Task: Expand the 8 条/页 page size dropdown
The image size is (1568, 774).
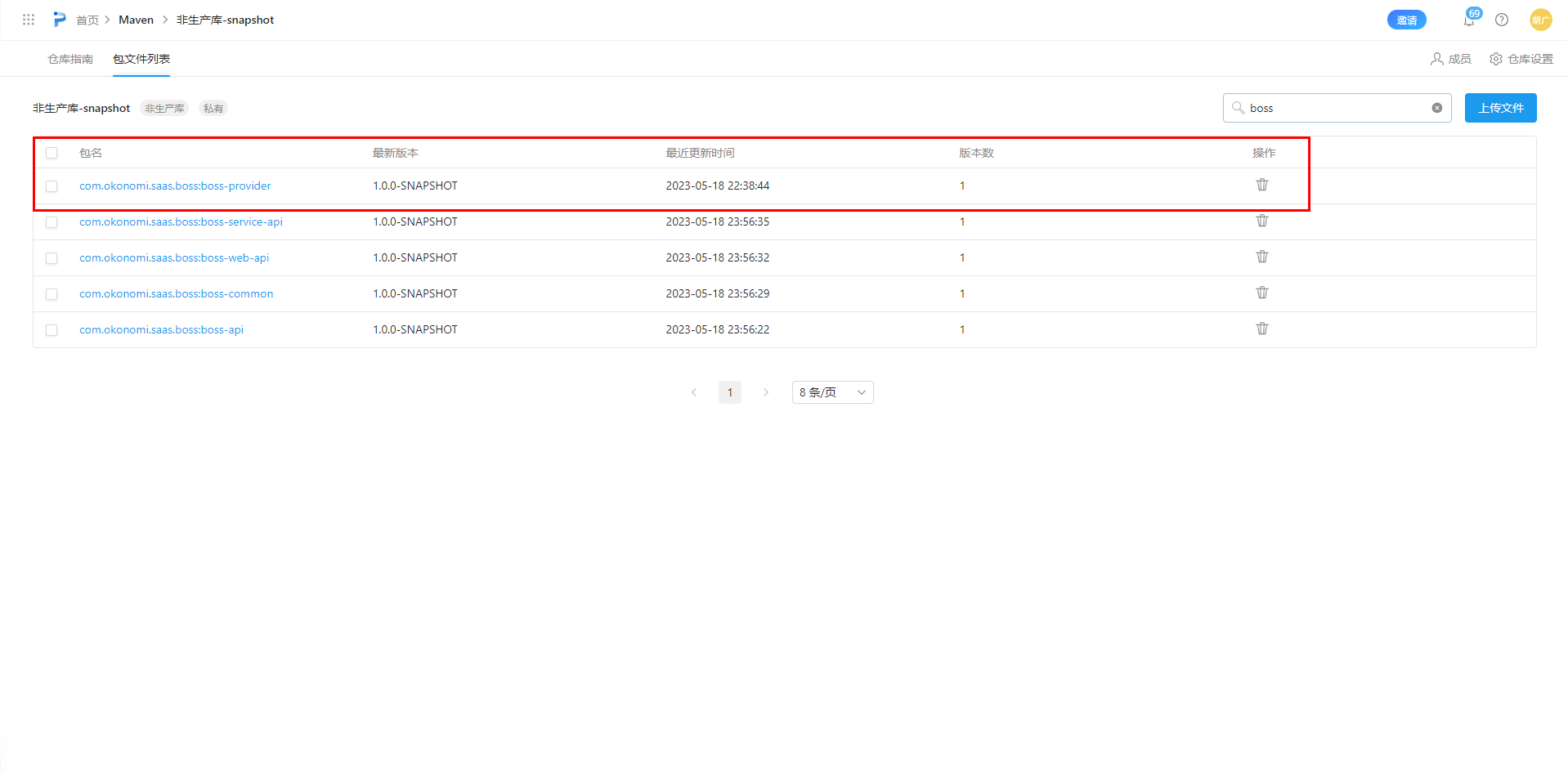Action: (832, 392)
